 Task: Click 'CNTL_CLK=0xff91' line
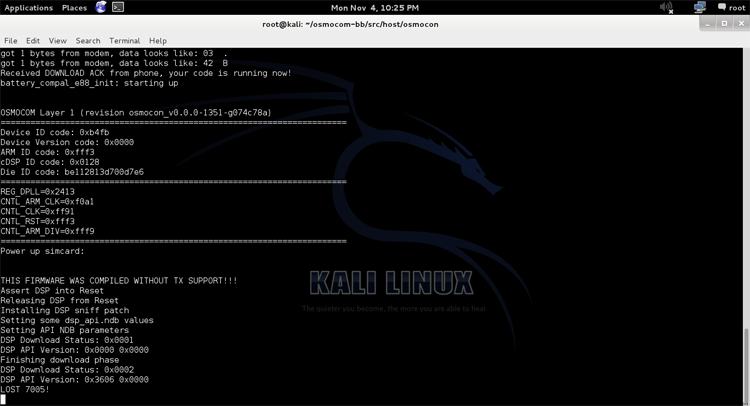(x=37, y=211)
